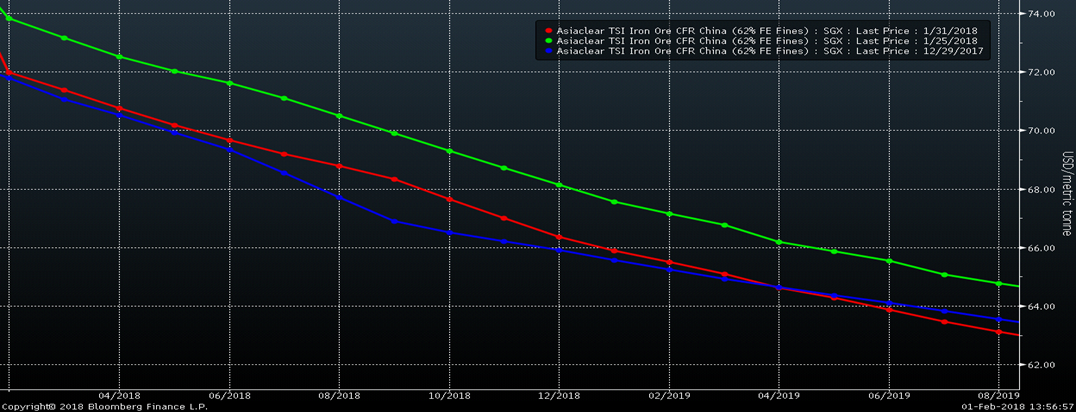Viewport: 1076px width, 412px height.
Task: Click the 04/2018 x-axis date label
Action: (x=119, y=396)
